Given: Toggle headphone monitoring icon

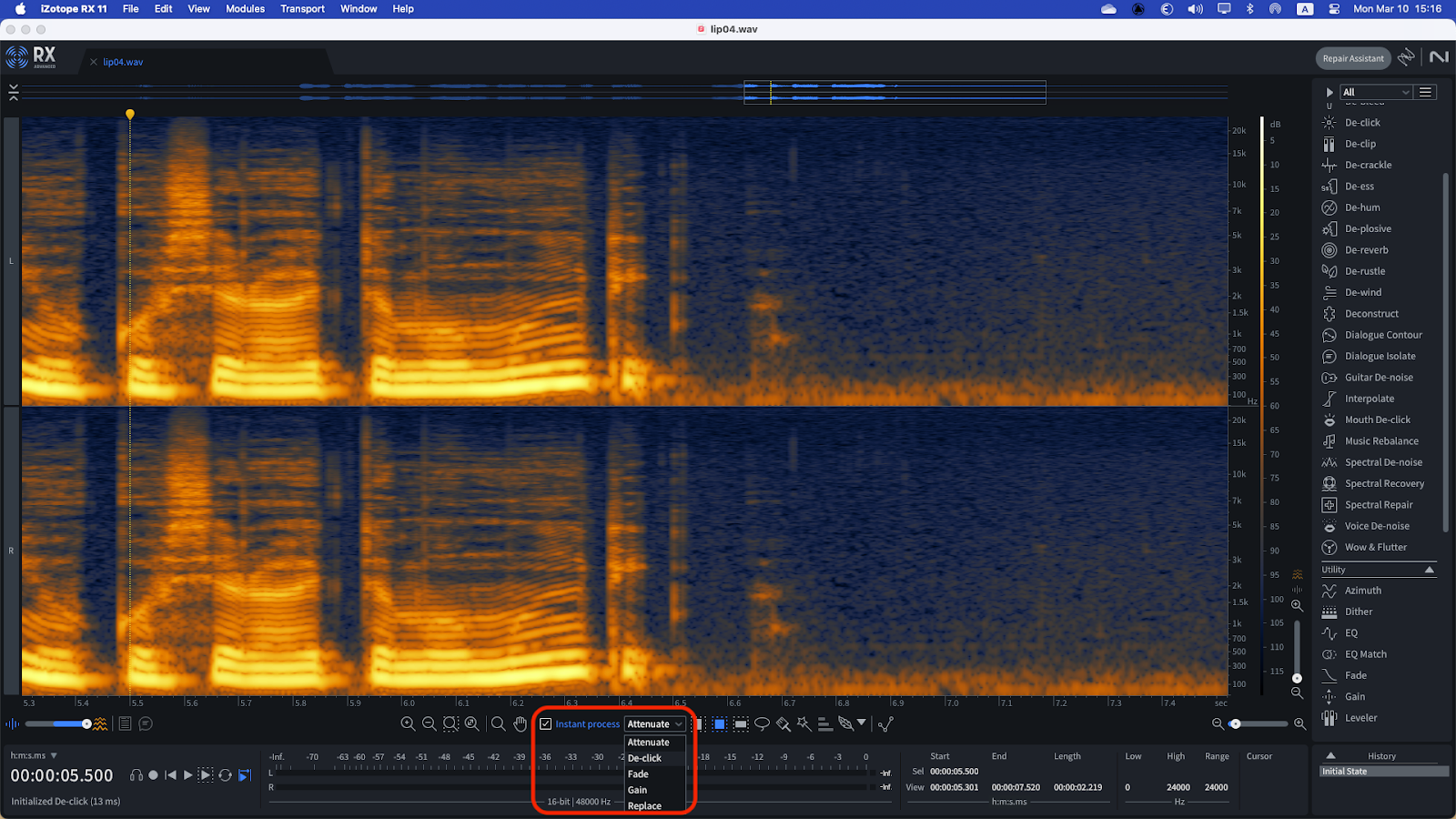Looking at the screenshot, I should 136,775.
